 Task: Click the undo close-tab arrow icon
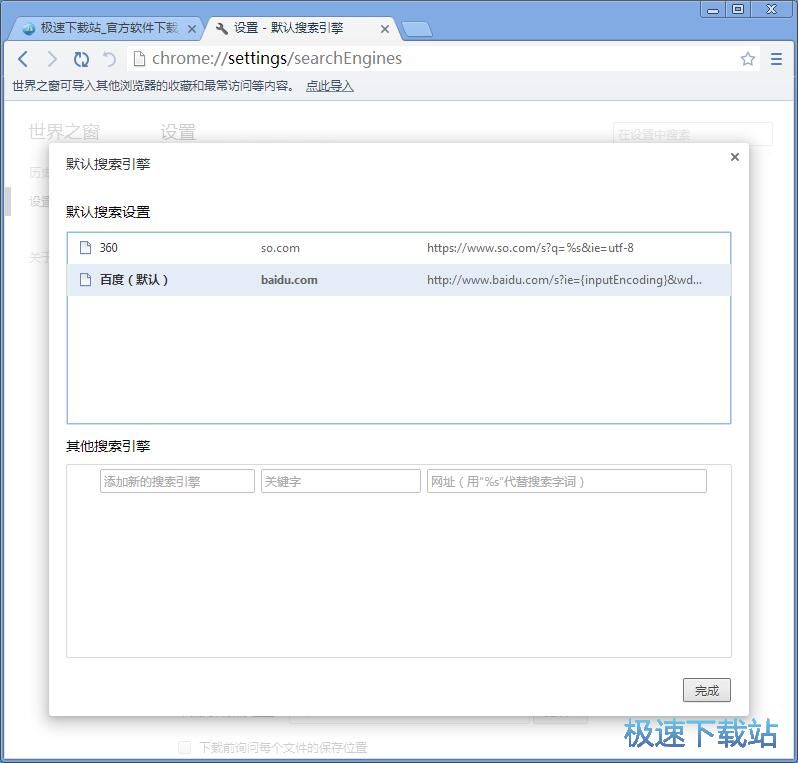click(x=109, y=59)
